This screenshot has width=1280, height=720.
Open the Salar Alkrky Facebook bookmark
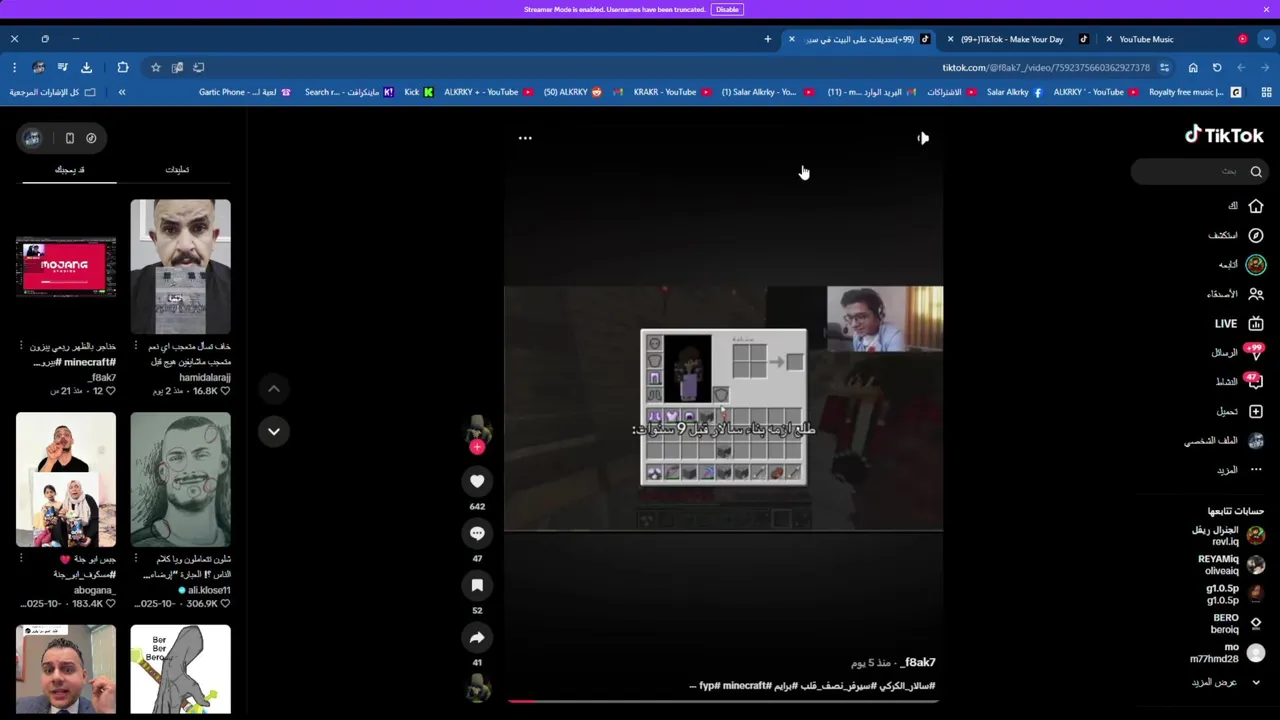[1014, 92]
